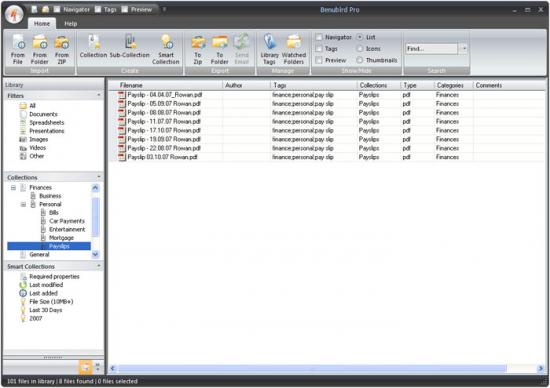Click the horizontal scrollbar of file list
Image resolution: width=550 pixels, height=388 pixels.
tap(312, 368)
